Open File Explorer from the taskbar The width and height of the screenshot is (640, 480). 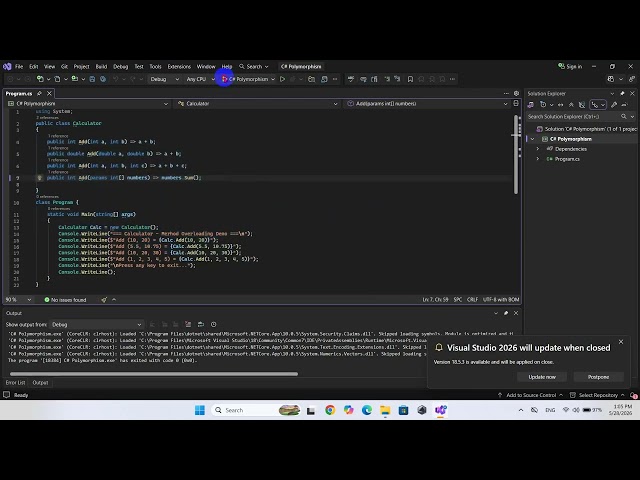(x=385, y=410)
